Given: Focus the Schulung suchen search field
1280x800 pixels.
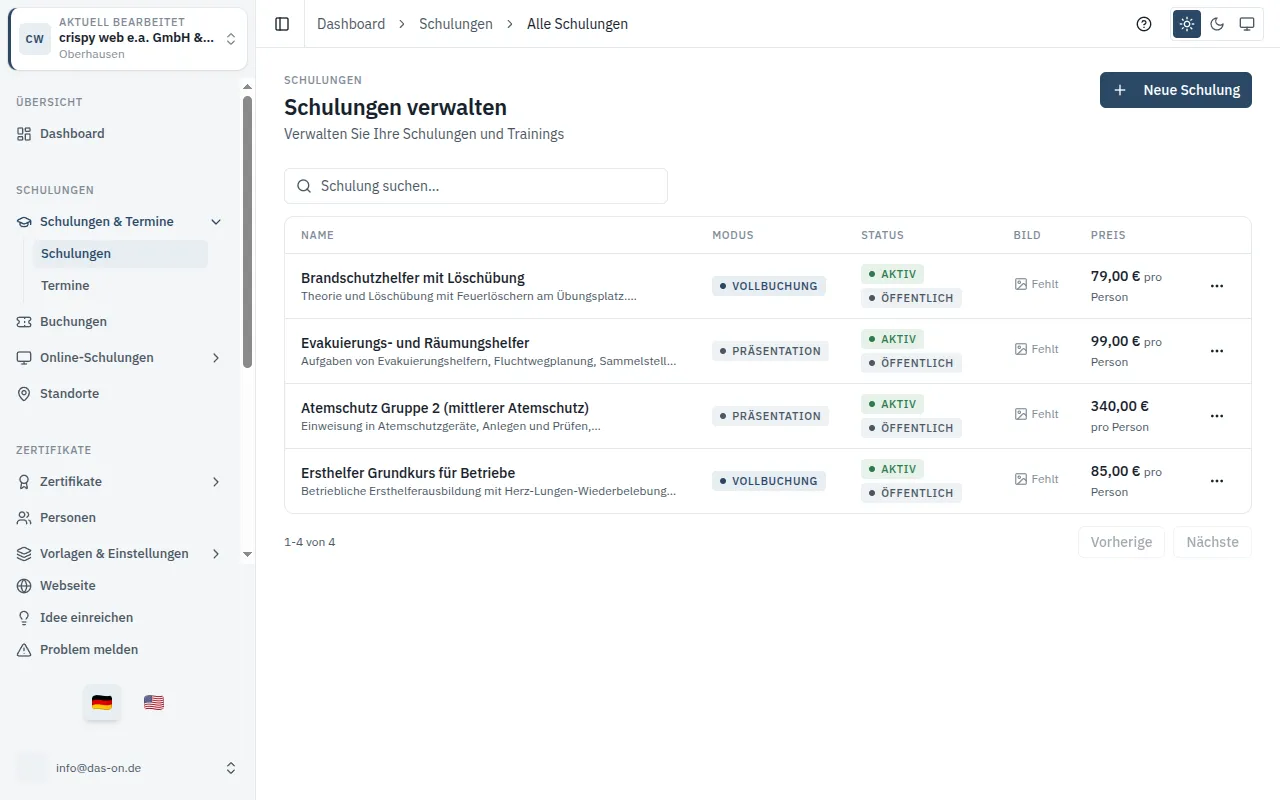Looking at the screenshot, I should click(x=476, y=186).
